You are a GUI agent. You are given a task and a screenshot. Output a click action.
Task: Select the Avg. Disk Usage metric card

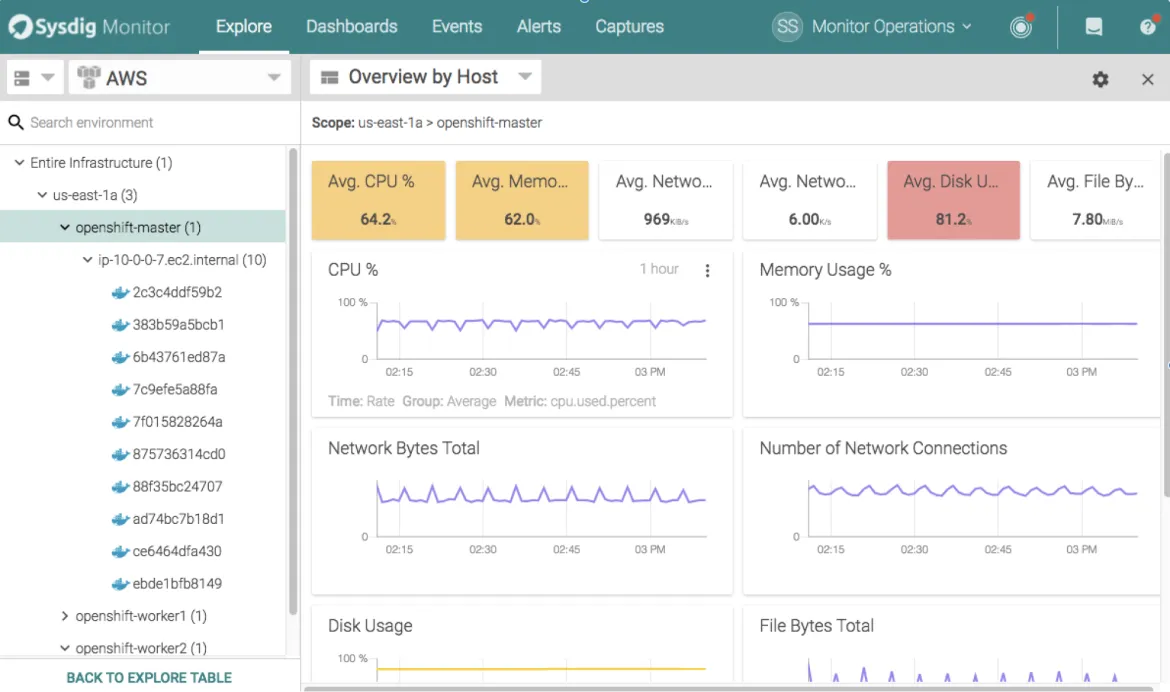953,199
